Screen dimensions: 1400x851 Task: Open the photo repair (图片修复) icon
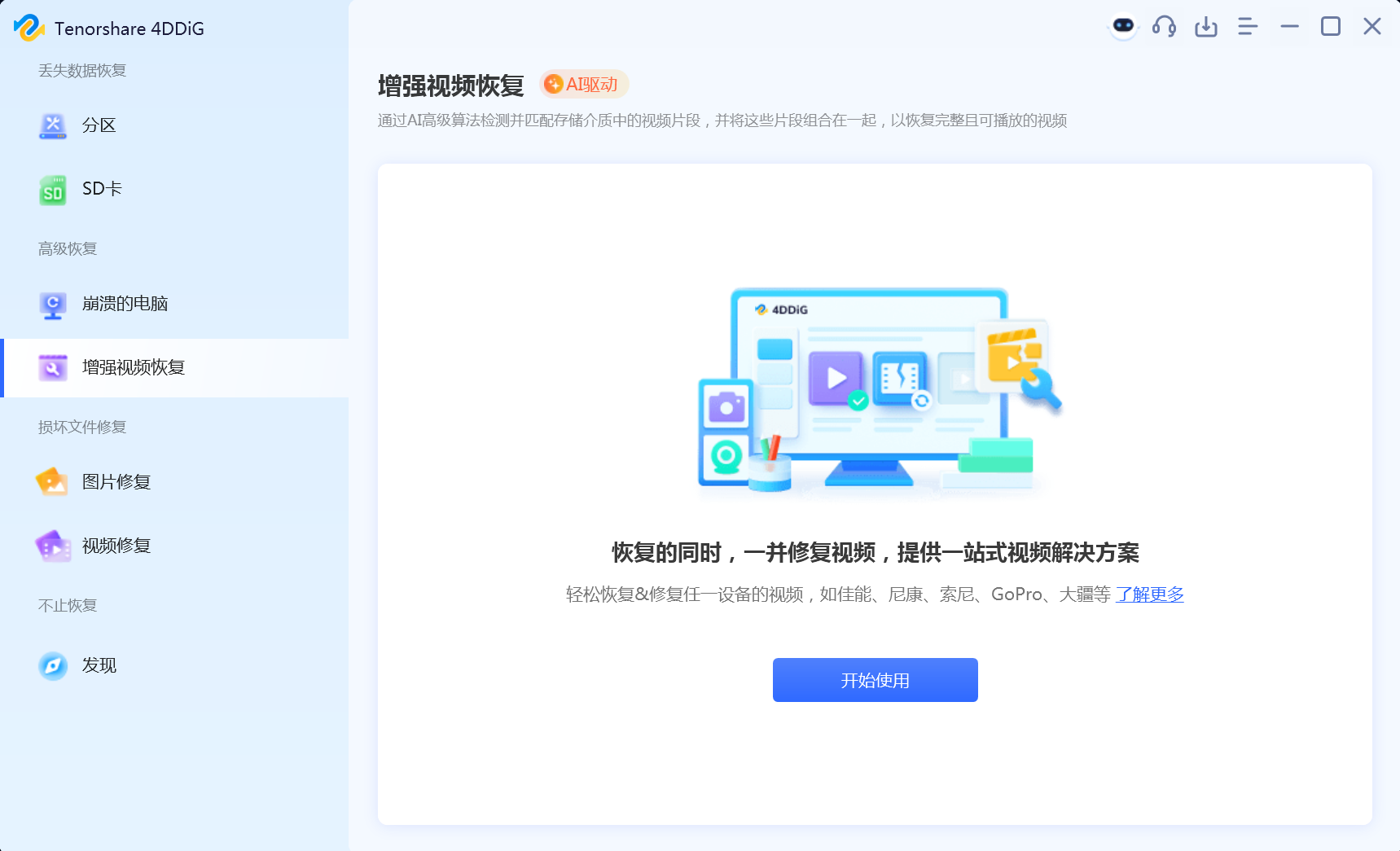tap(53, 482)
